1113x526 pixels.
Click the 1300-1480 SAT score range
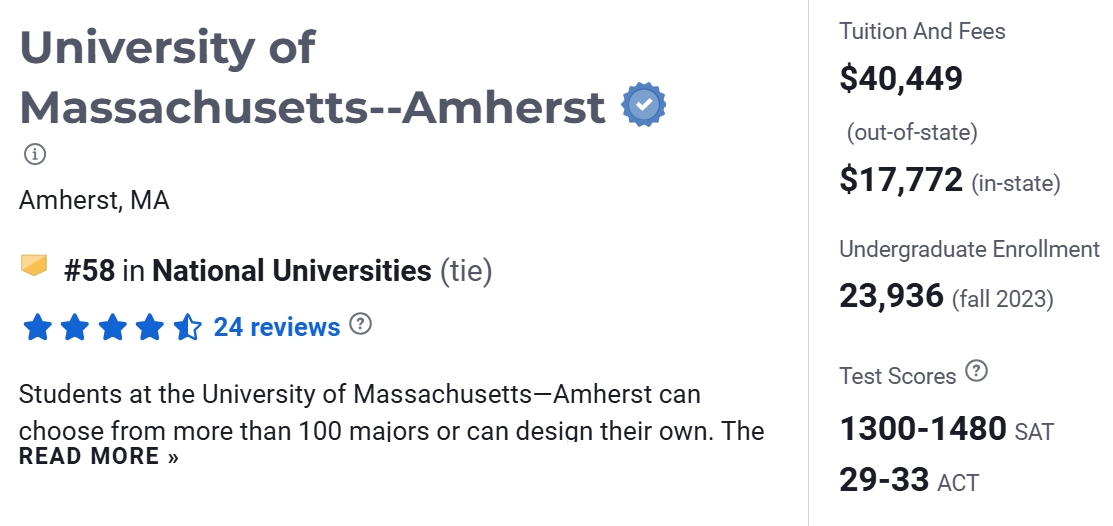923,429
